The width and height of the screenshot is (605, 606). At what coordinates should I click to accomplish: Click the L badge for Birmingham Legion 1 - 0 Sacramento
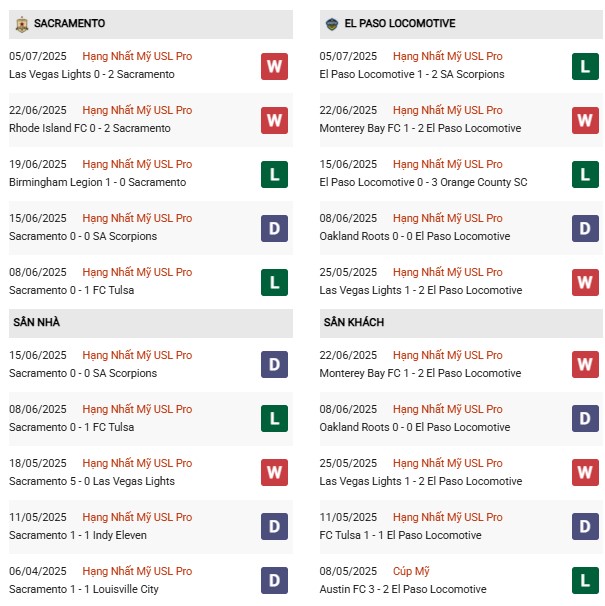(274, 174)
